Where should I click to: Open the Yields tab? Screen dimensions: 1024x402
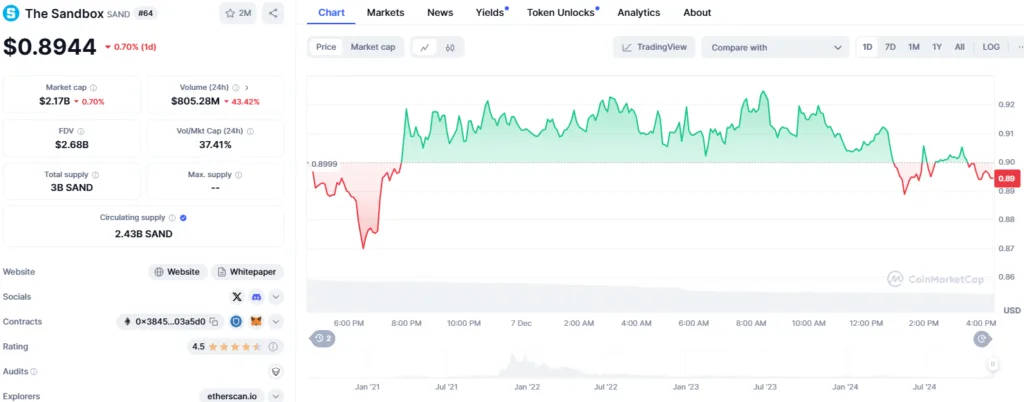coord(490,12)
